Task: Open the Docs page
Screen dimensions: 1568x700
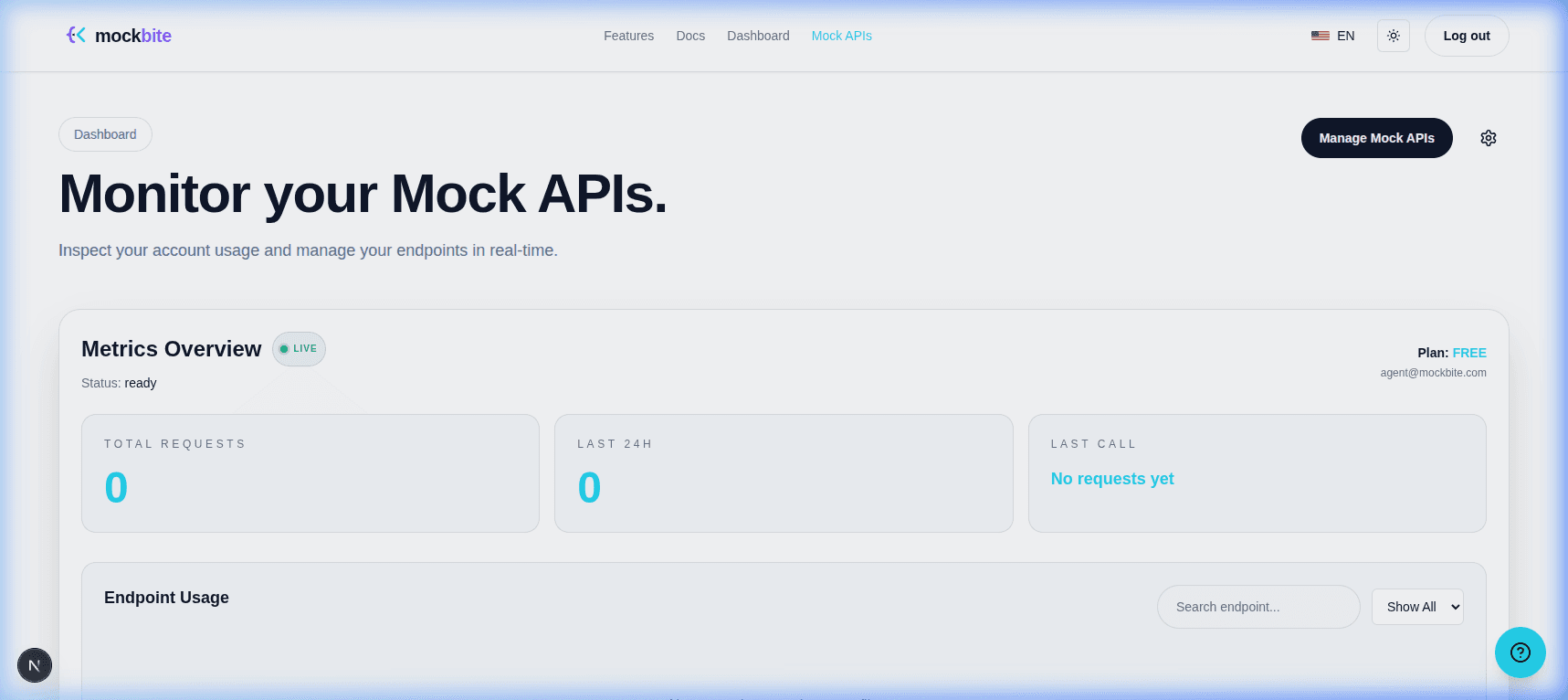Action: [x=690, y=36]
